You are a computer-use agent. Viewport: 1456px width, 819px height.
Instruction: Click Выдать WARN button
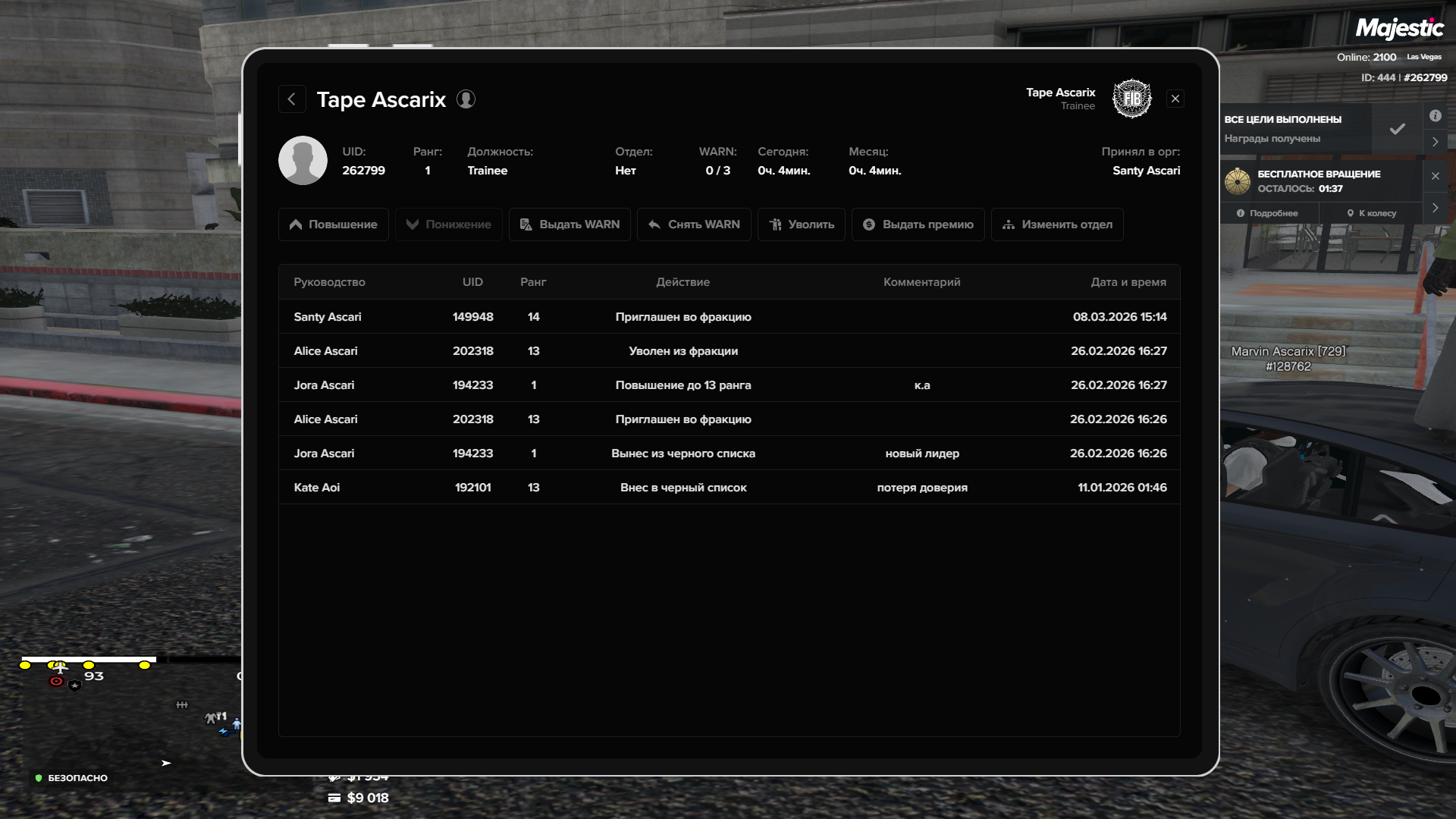pyautogui.click(x=570, y=224)
